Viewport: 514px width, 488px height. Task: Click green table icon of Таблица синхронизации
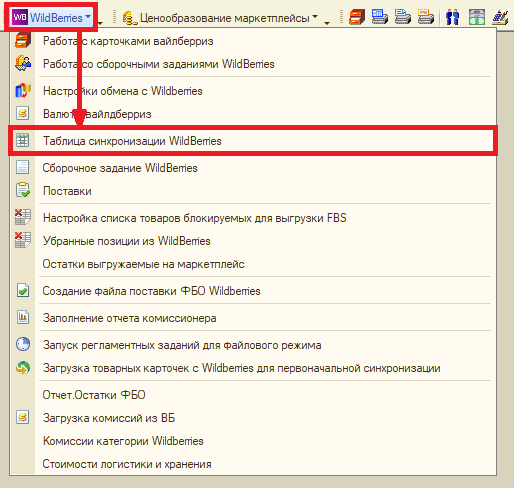coord(23,140)
